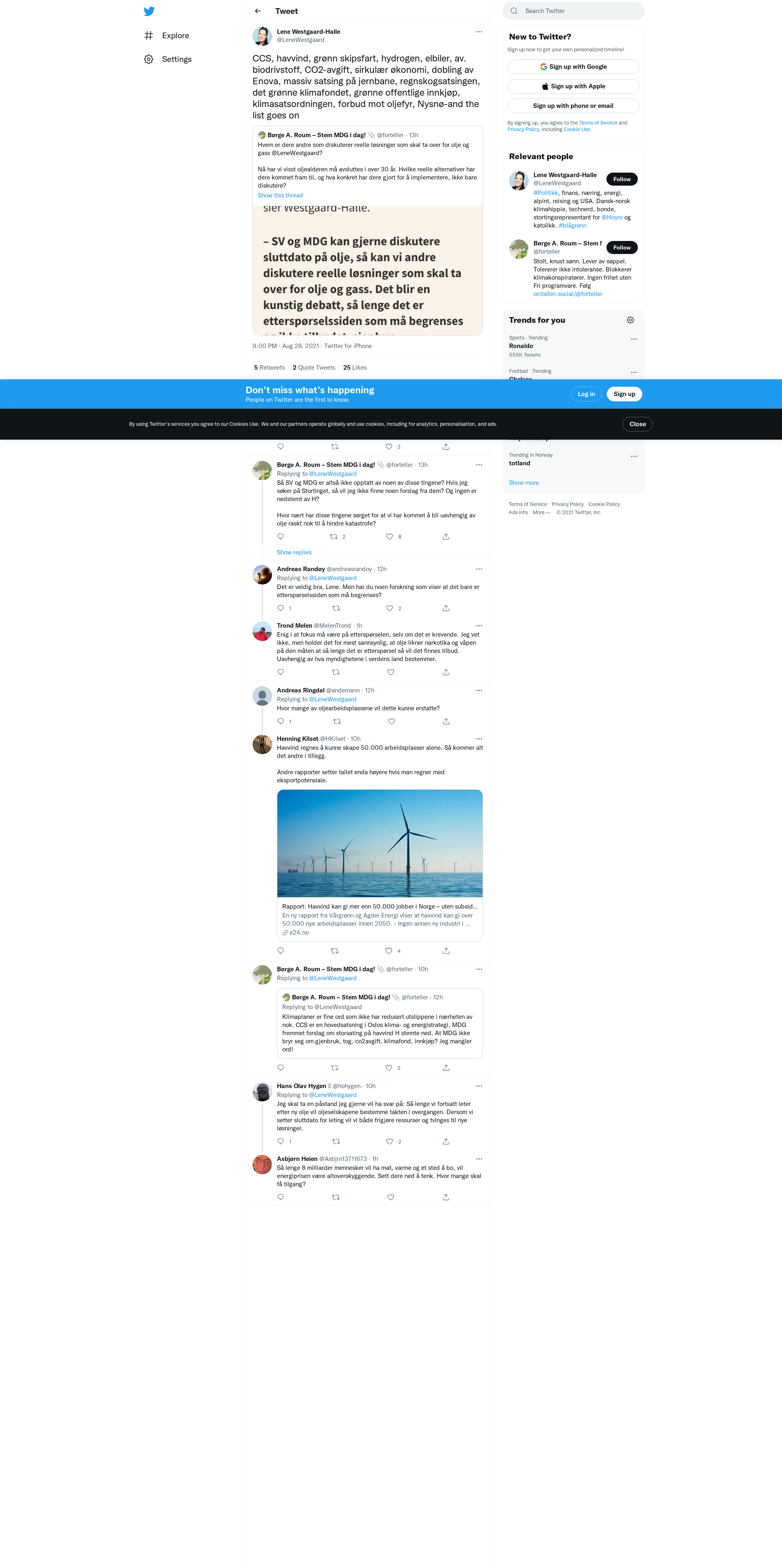Open more options on Trond Melen's tweet
Viewport: 782px width, 1568px height.
tap(479, 626)
